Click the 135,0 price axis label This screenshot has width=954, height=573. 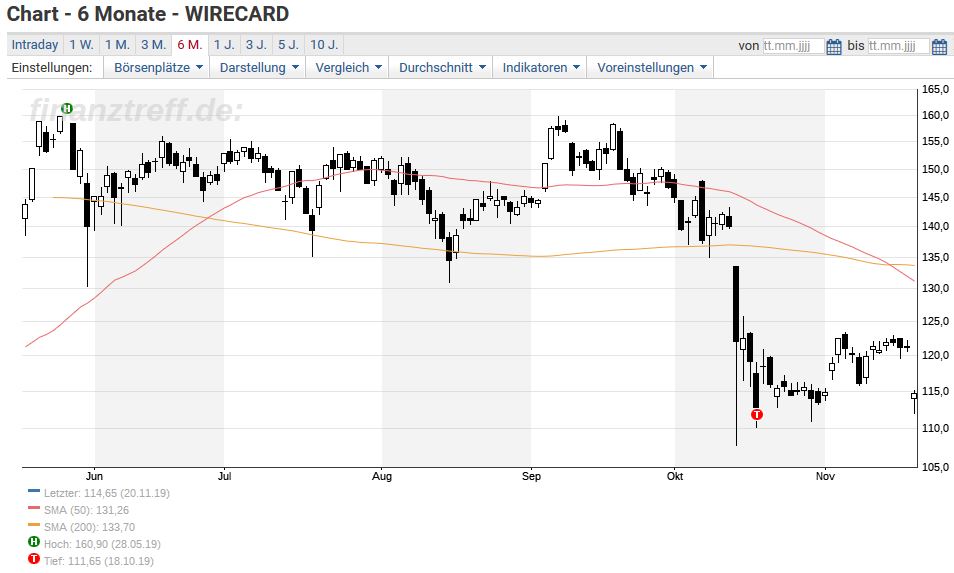tap(935, 257)
